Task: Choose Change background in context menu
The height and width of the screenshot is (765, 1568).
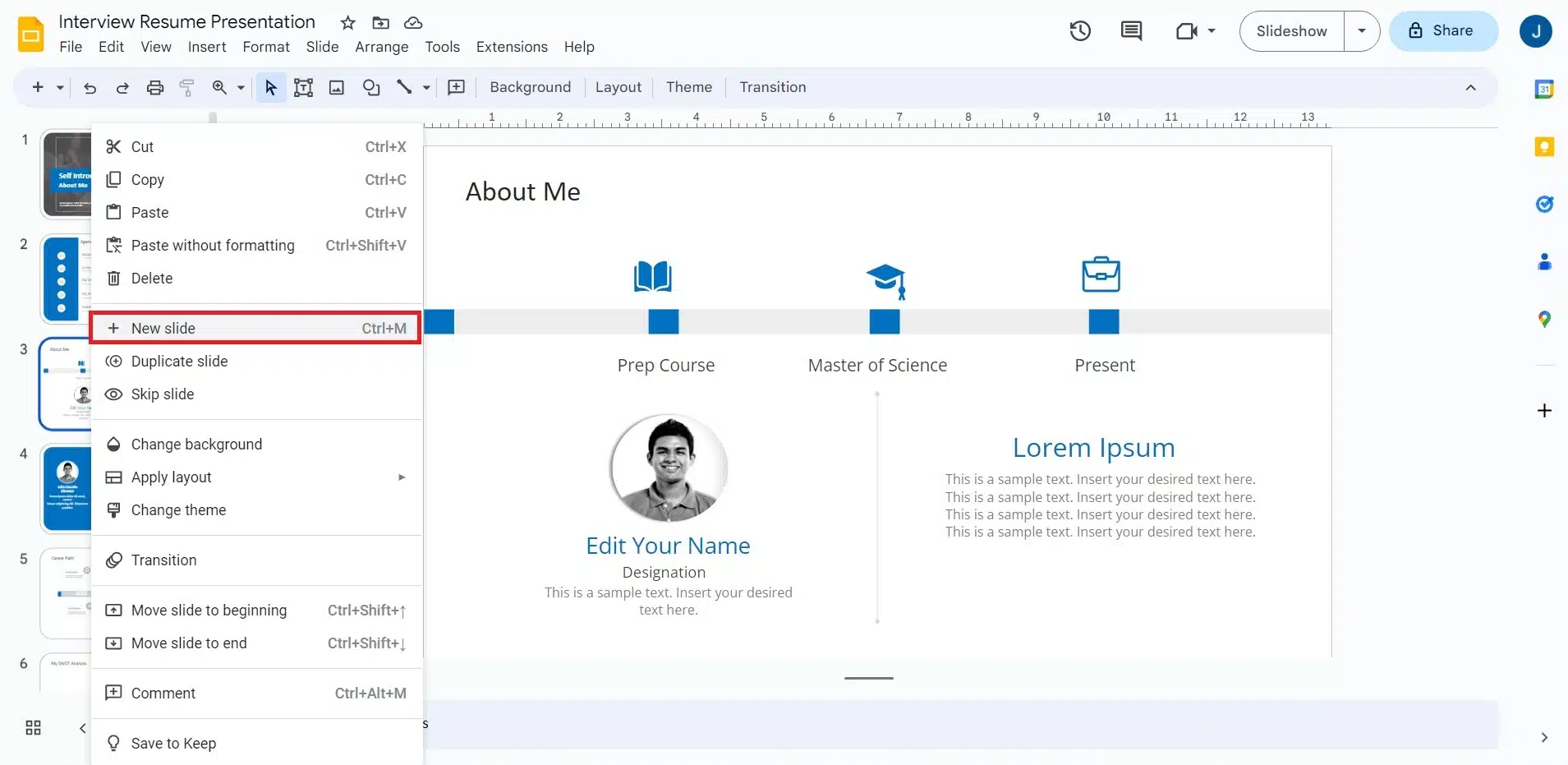Action: (x=196, y=445)
